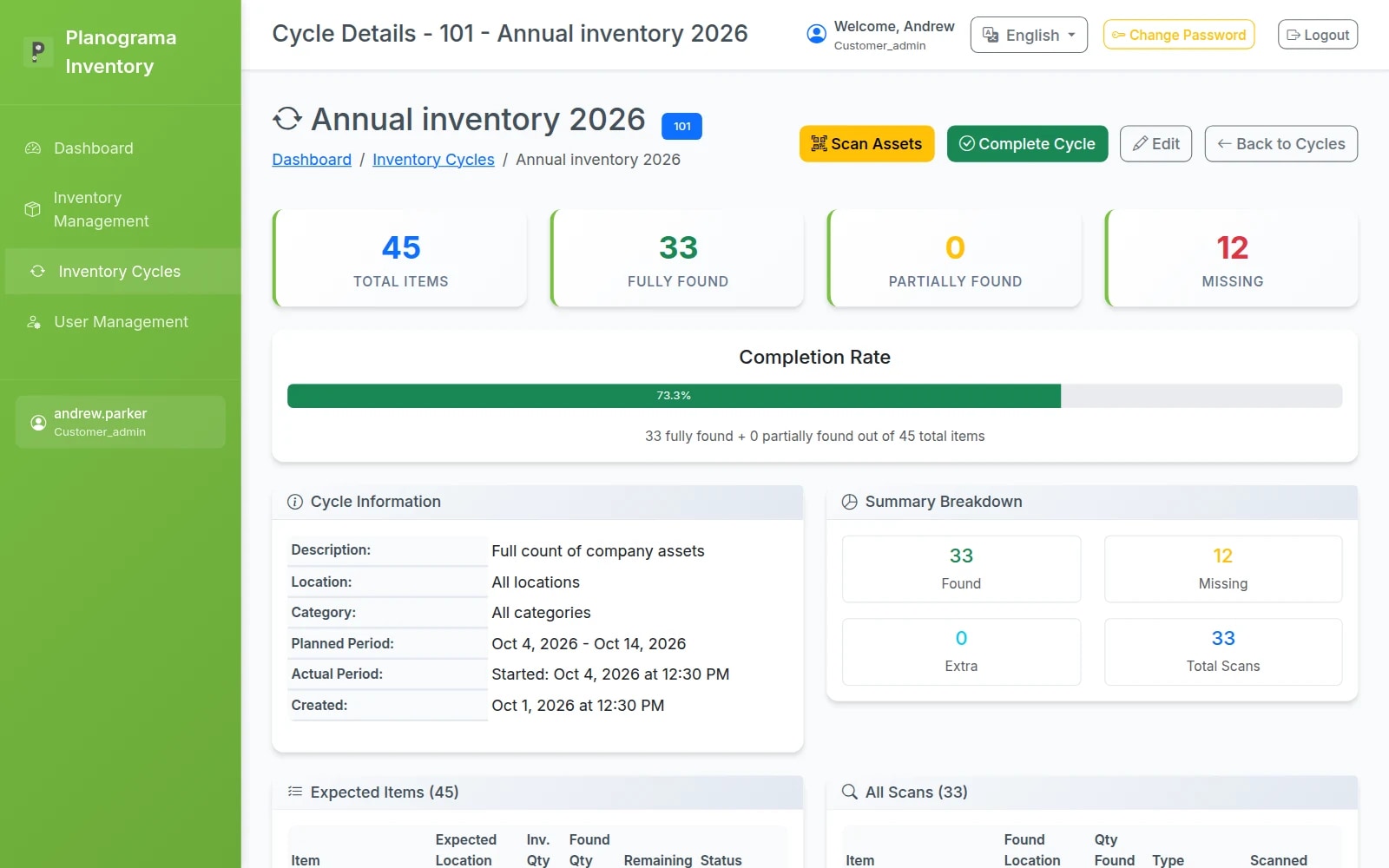Click the pie chart icon beside Summary Breakdown
The image size is (1389, 868).
(x=850, y=502)
